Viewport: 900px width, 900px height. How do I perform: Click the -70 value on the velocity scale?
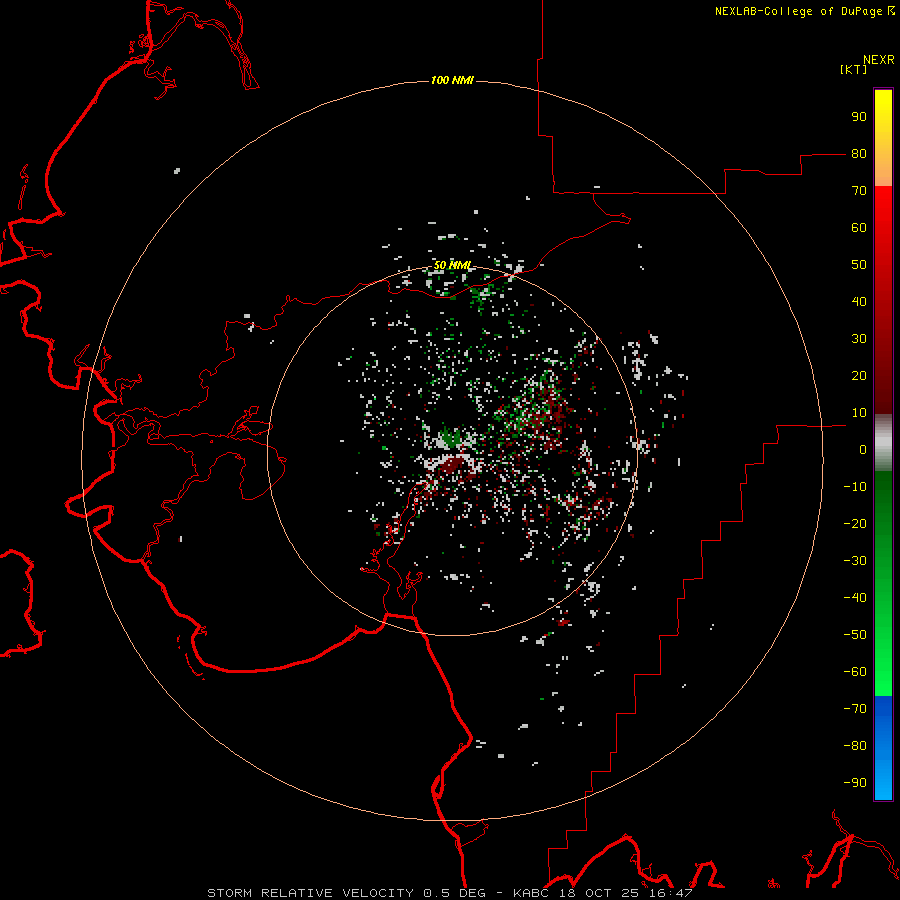pos(855,709)
